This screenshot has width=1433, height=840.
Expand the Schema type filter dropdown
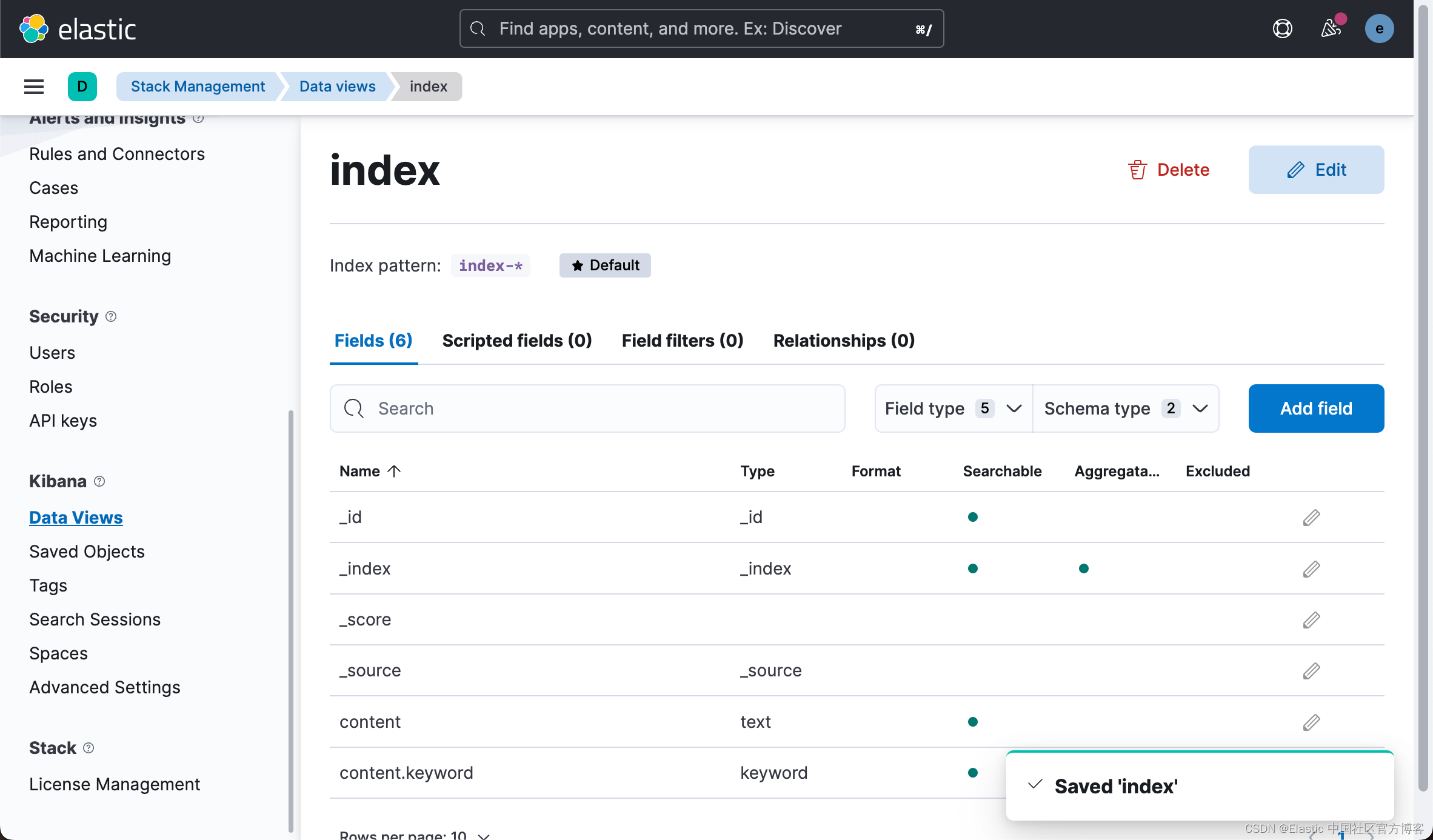pos(1126,408)
